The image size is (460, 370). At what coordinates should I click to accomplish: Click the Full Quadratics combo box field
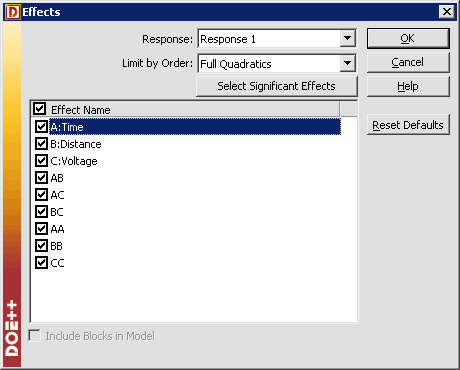277,63
